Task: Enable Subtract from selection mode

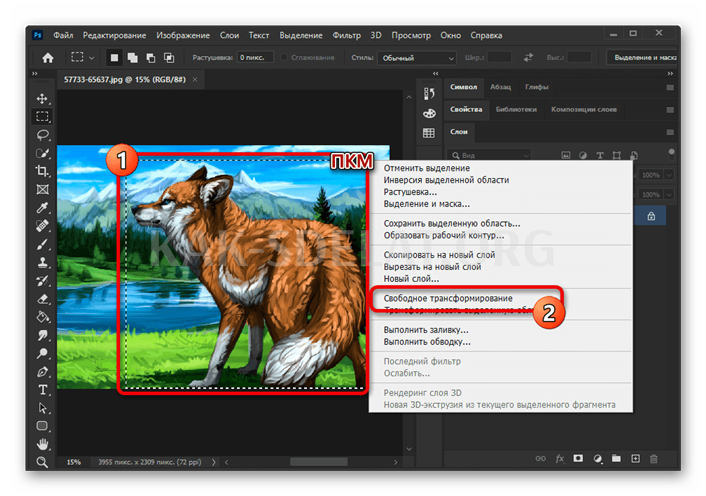Action: click(x=151, y=58)
